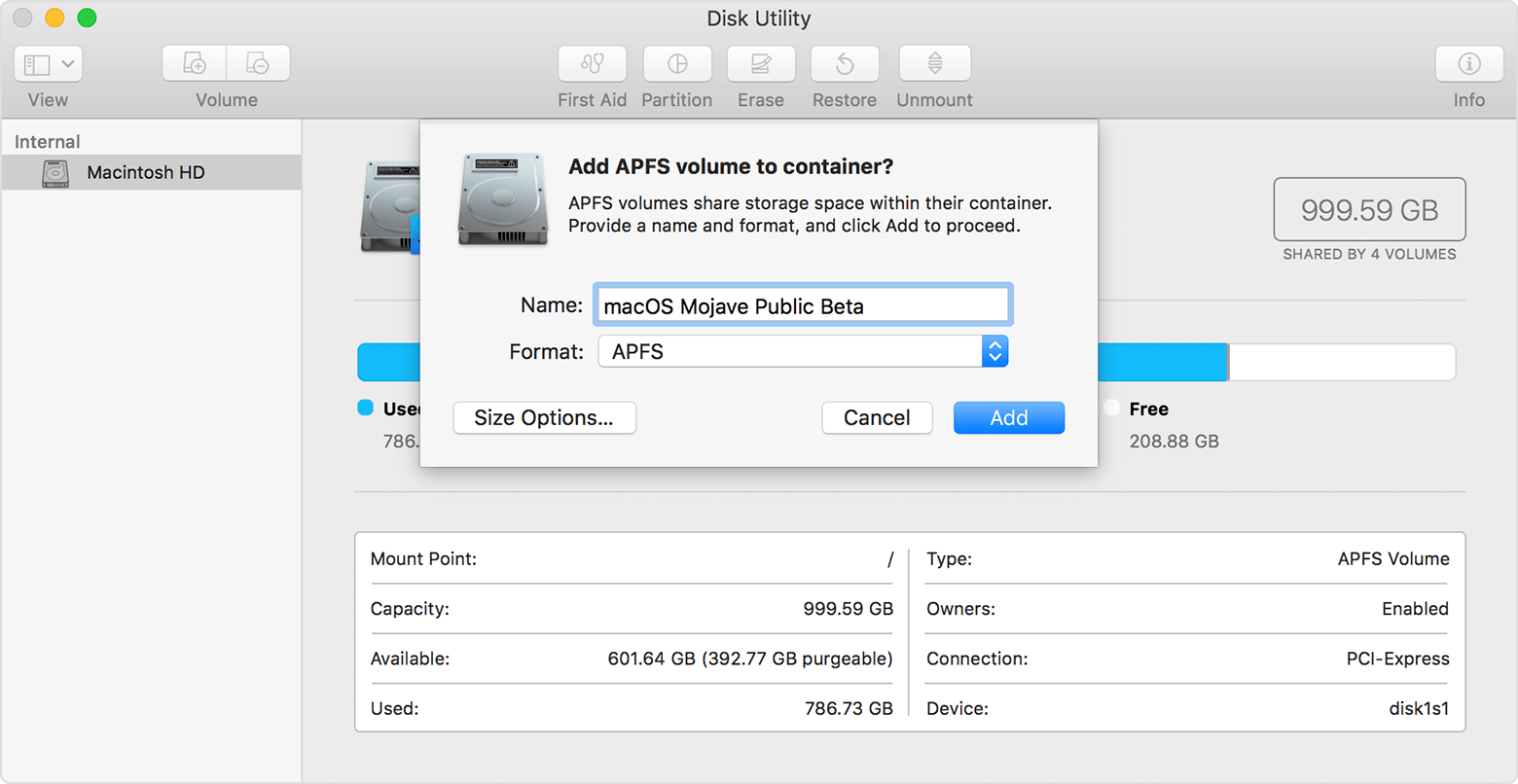Image resolution: width=1518 pixels, height=784 pixels.
Task: Click the Used 786.73 GB value
Action: click(x=849, y=708)
